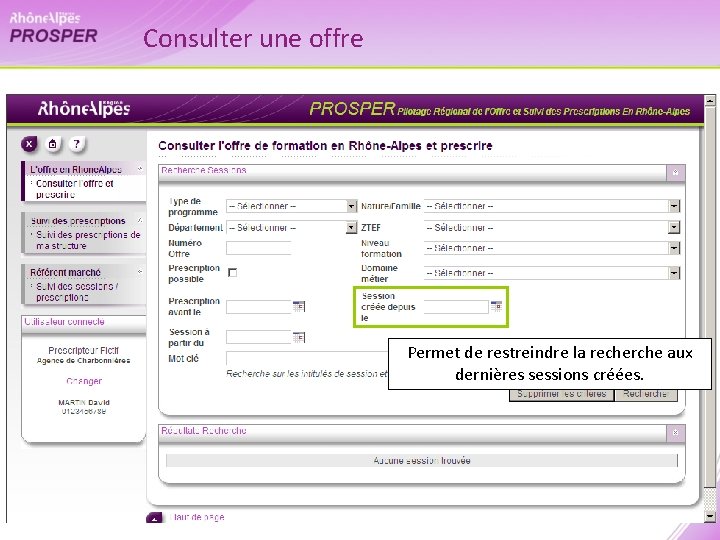Image resolution: width=720 pixels, height=540 pixels.
Task: Collapse L'offre en RhôneAlpes menu section
Action: coord(140,169)
